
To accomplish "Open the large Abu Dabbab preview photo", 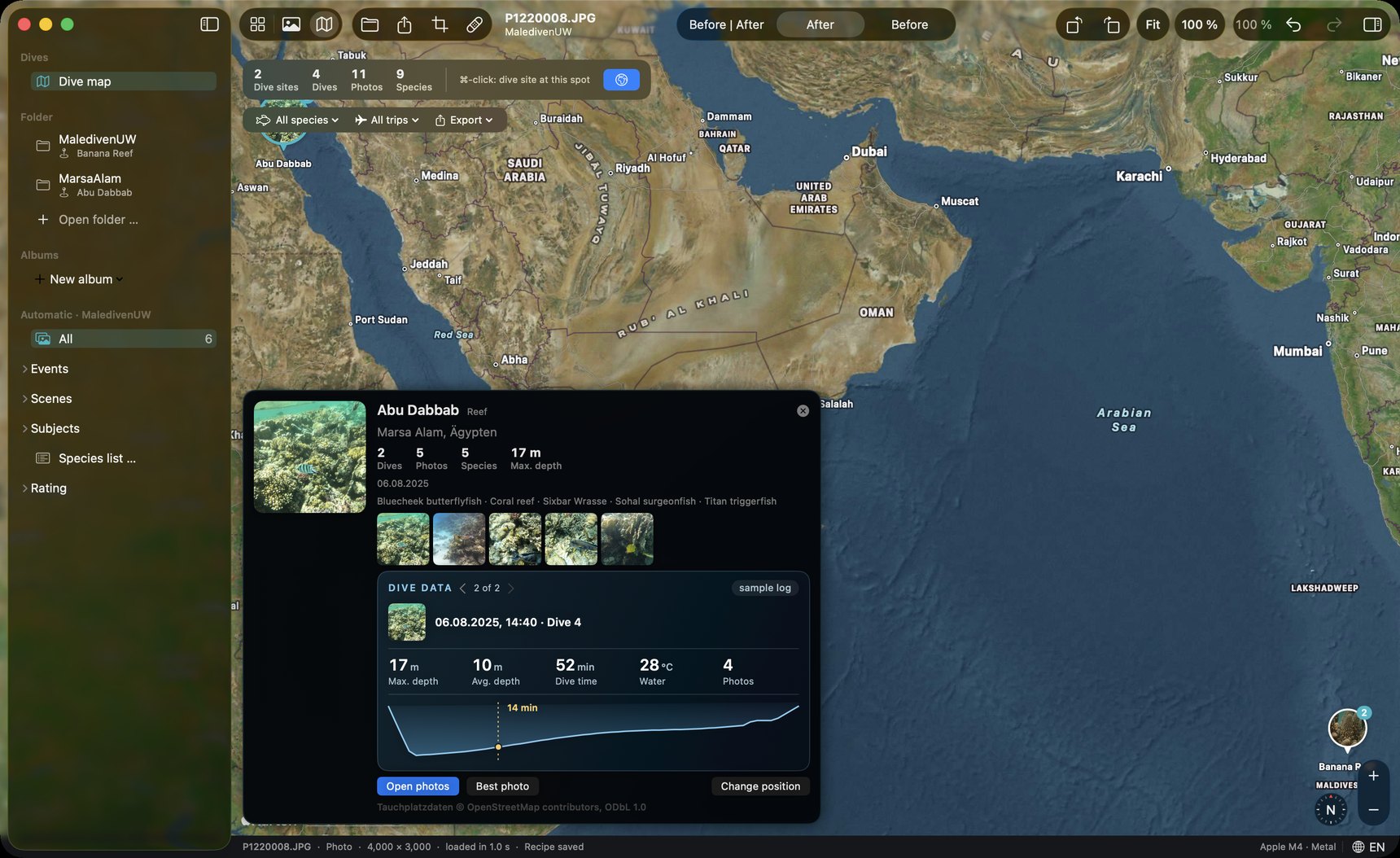I will [309, 457].
